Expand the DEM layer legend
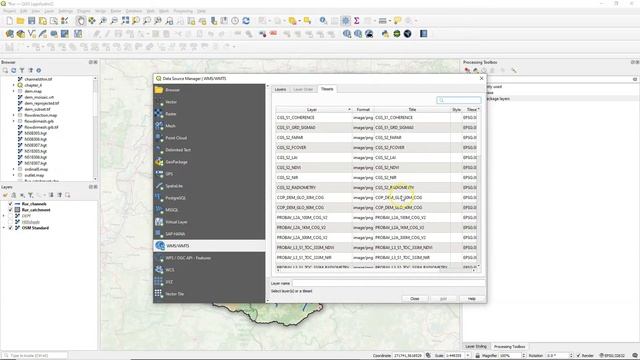 pyautogui.click(x=4, y=216)
